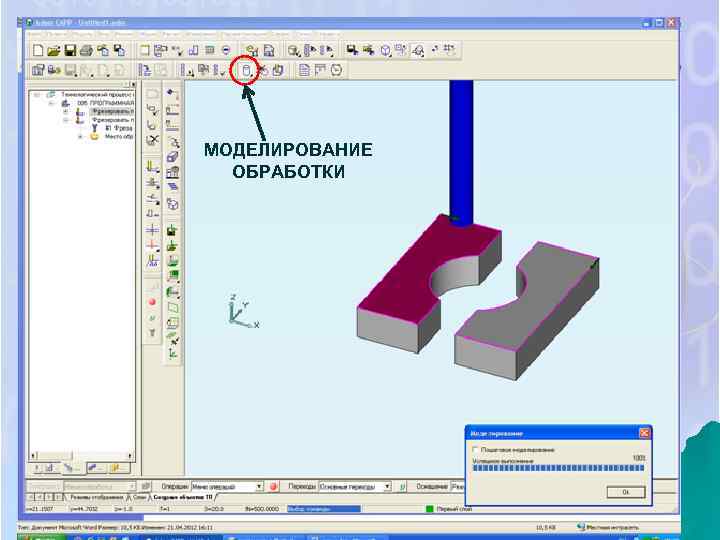The image size is (720, 540).
Task: Open the Основные переходы dropdown
Action: click(x=388, y=486)
